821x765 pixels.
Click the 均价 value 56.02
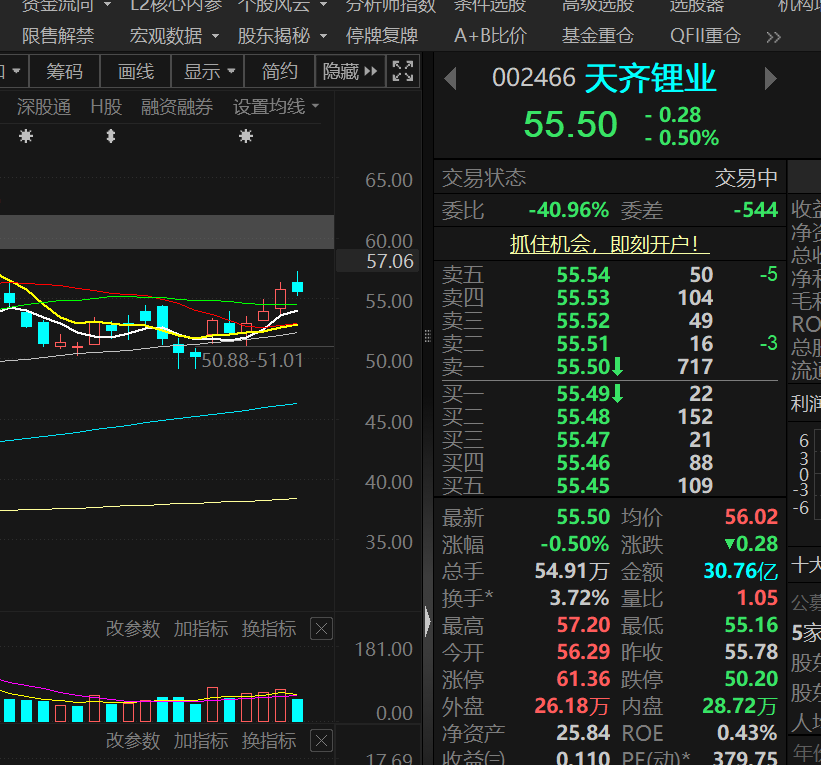click(x=751, y=517)
